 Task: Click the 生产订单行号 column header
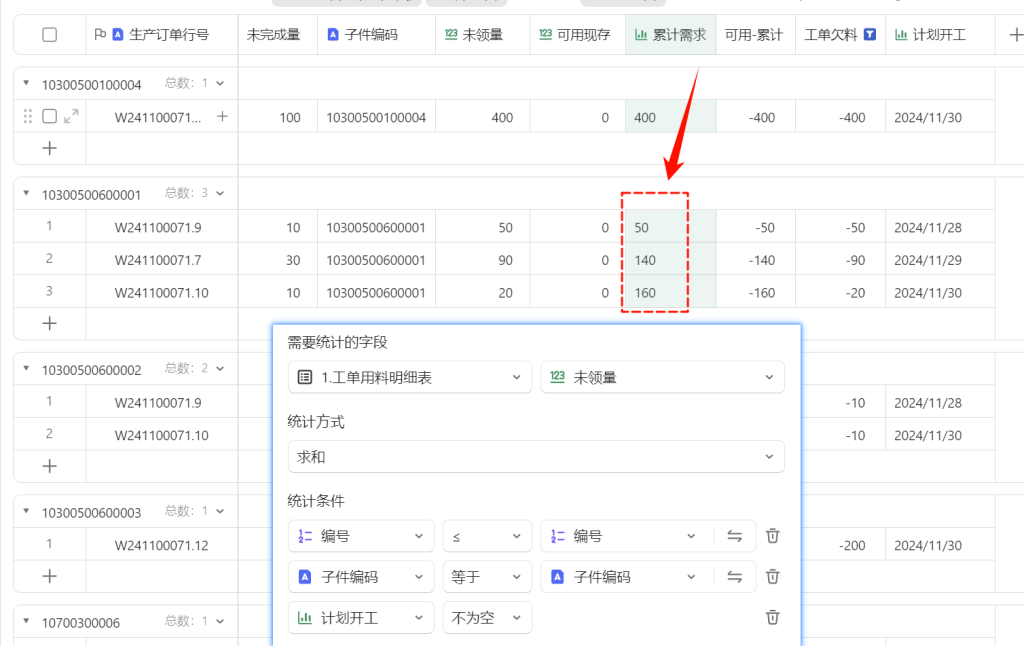point(162,35)
